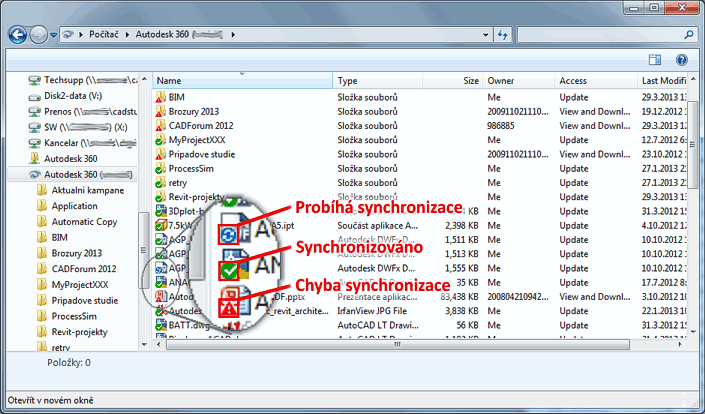
Task: Click the file list horizontal scrollbar thumb
Action: 397,345
